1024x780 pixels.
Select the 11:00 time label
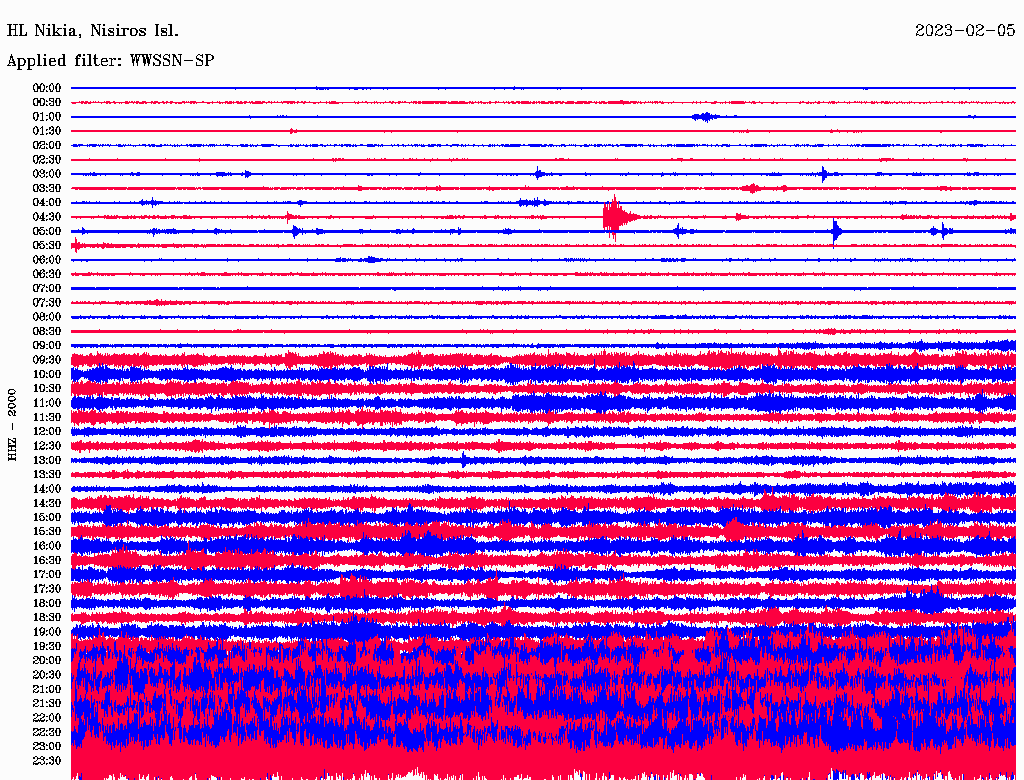46,402
